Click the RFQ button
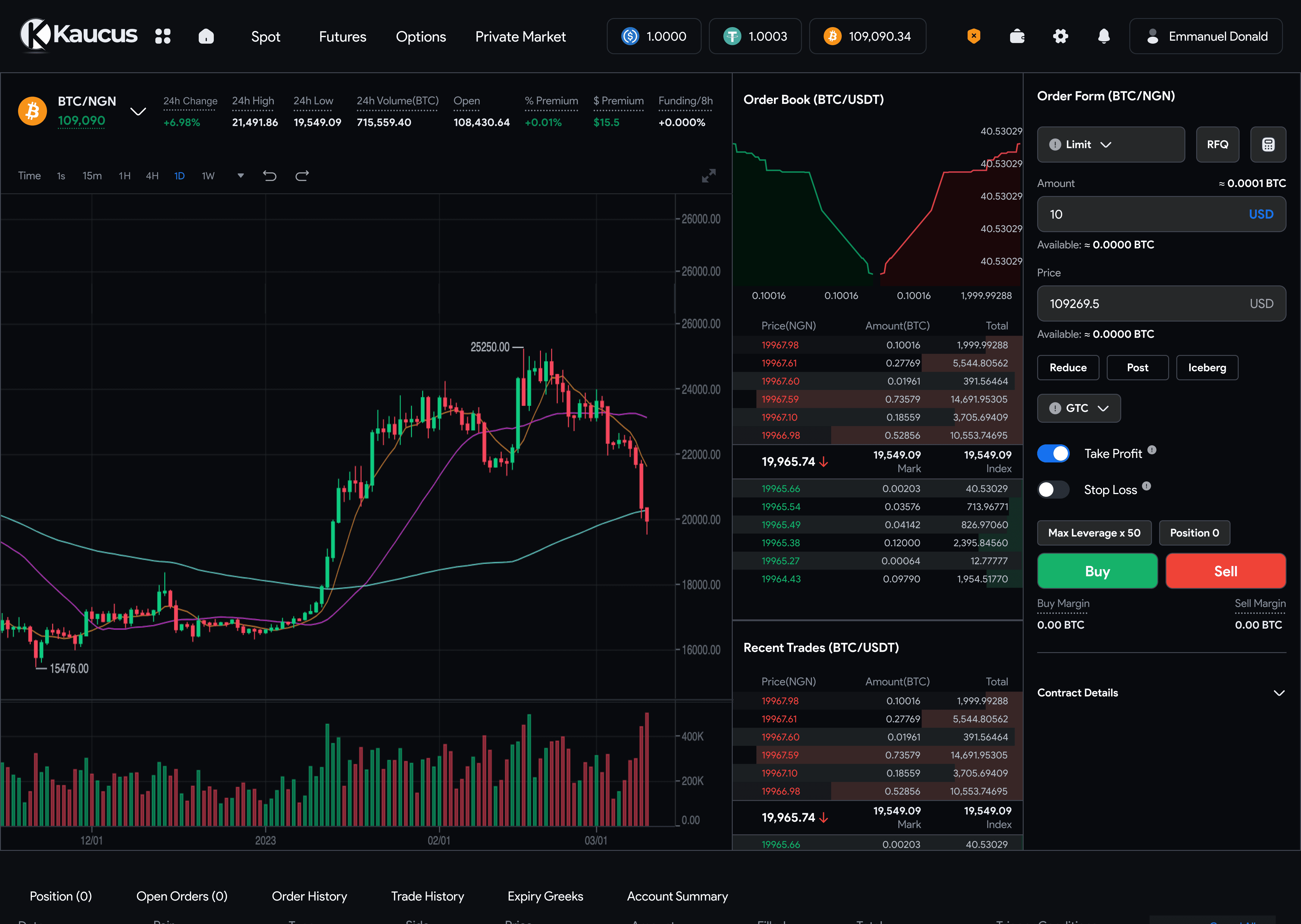Image resolution: width=1301 pixels, height=924 pixels. [1217, 145]
